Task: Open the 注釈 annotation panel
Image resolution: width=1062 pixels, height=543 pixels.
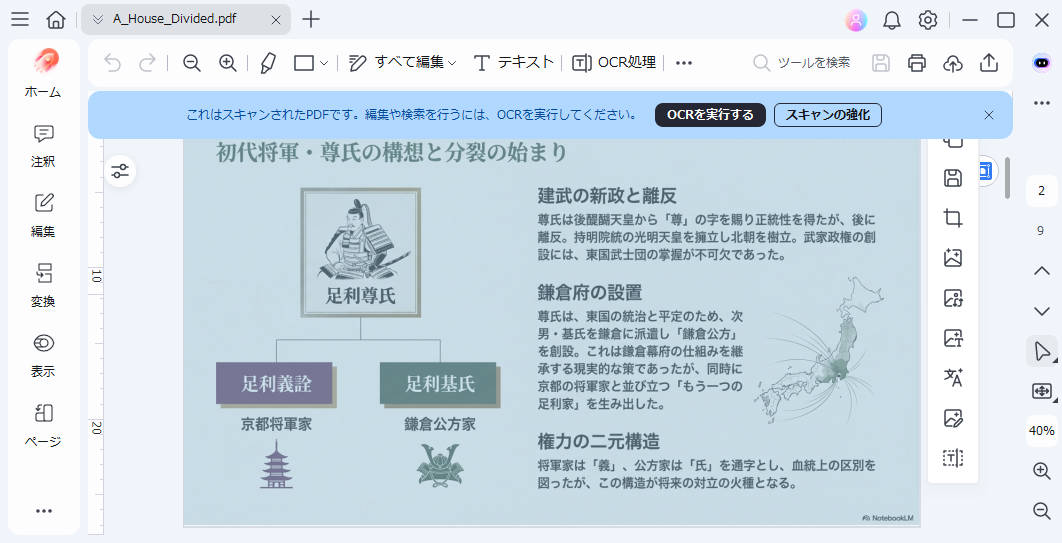Action: tap(43, 146)
